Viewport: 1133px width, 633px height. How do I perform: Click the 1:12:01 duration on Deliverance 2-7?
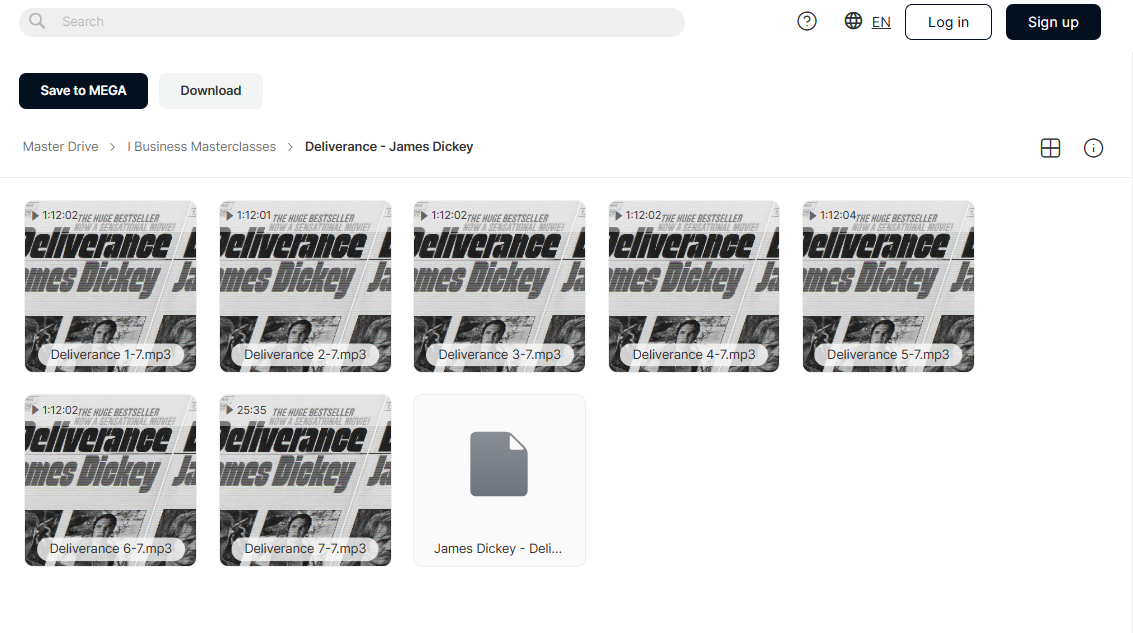(254, 215)
